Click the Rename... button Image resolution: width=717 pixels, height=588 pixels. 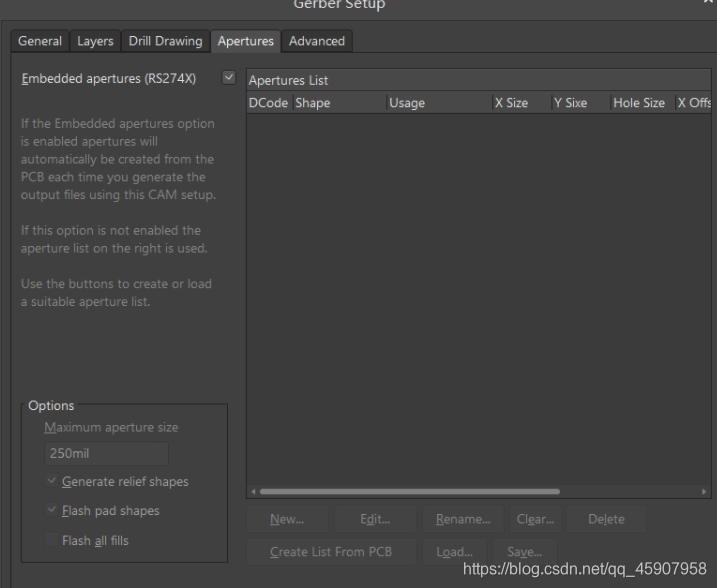(463, 519)
